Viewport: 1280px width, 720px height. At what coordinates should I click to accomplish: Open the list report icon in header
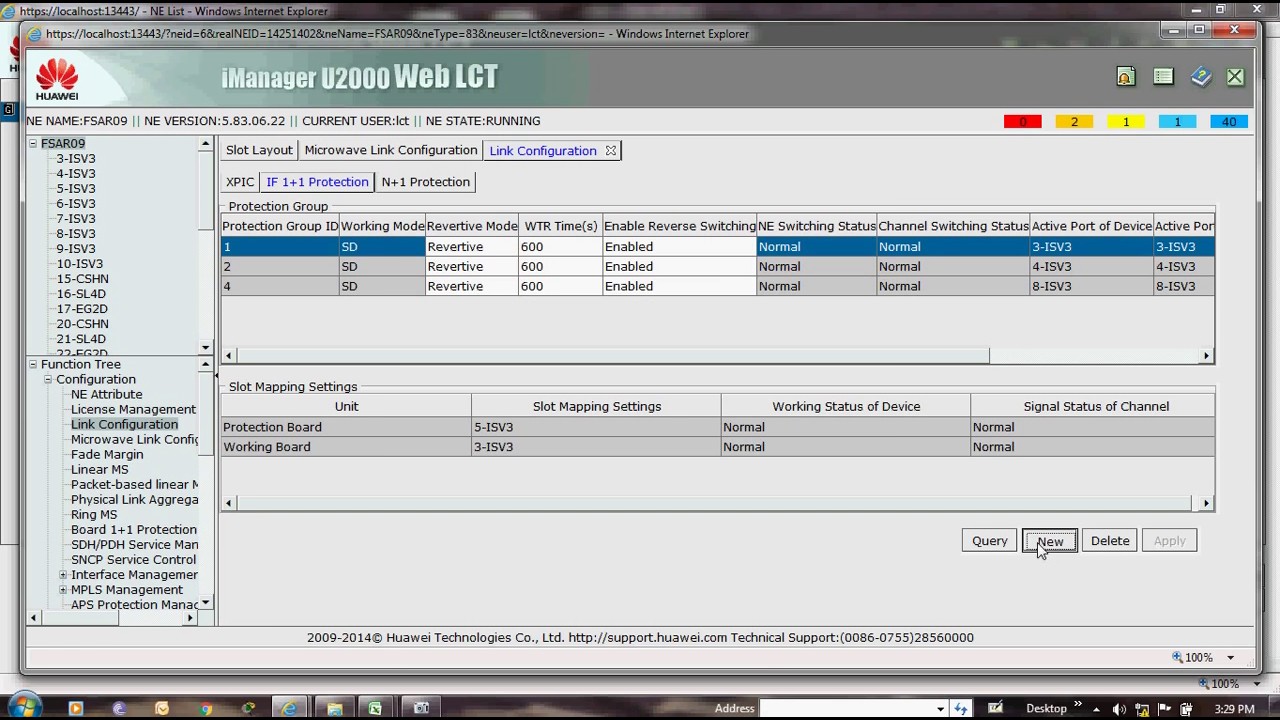click(x=1163, y=77)
